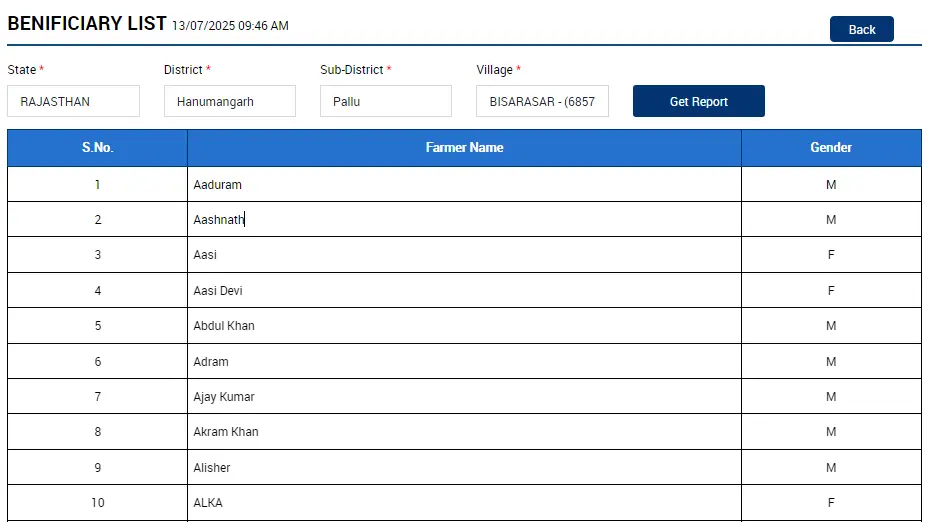Click serial number 2 cell

[x=97, y=219]
